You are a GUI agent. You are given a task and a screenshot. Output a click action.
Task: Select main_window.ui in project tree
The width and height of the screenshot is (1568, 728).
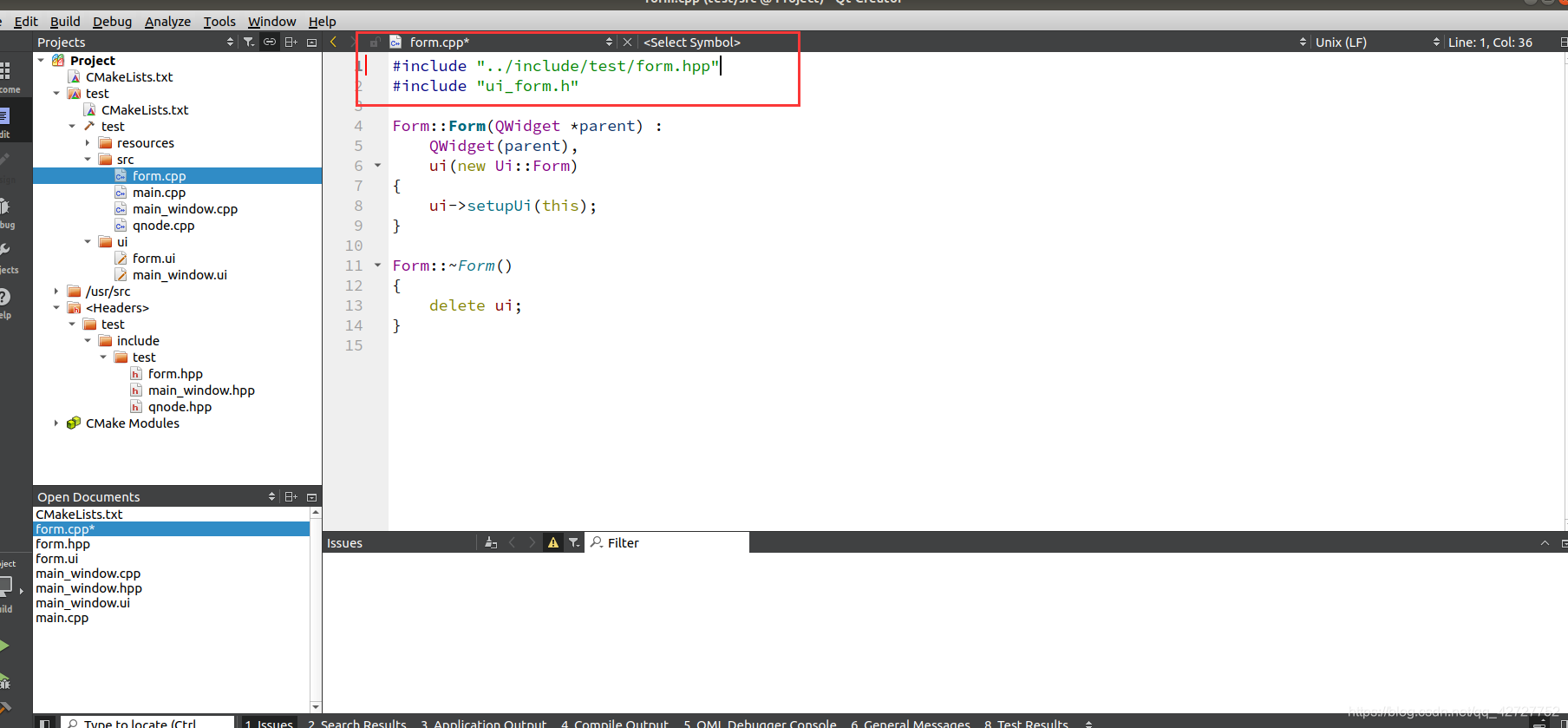click(180, 275)
